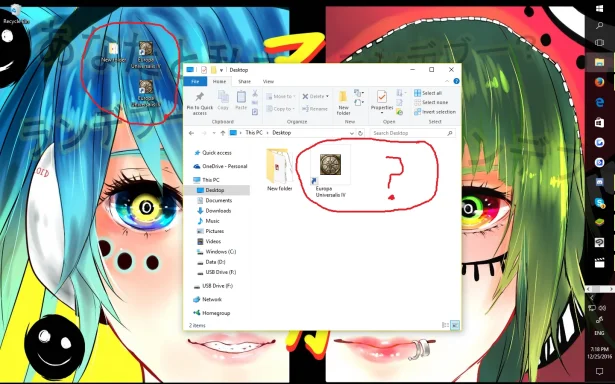This screenshot has height=384, width=615.
Task: Open the address bar history dropdown
Action: pos(351,133)
